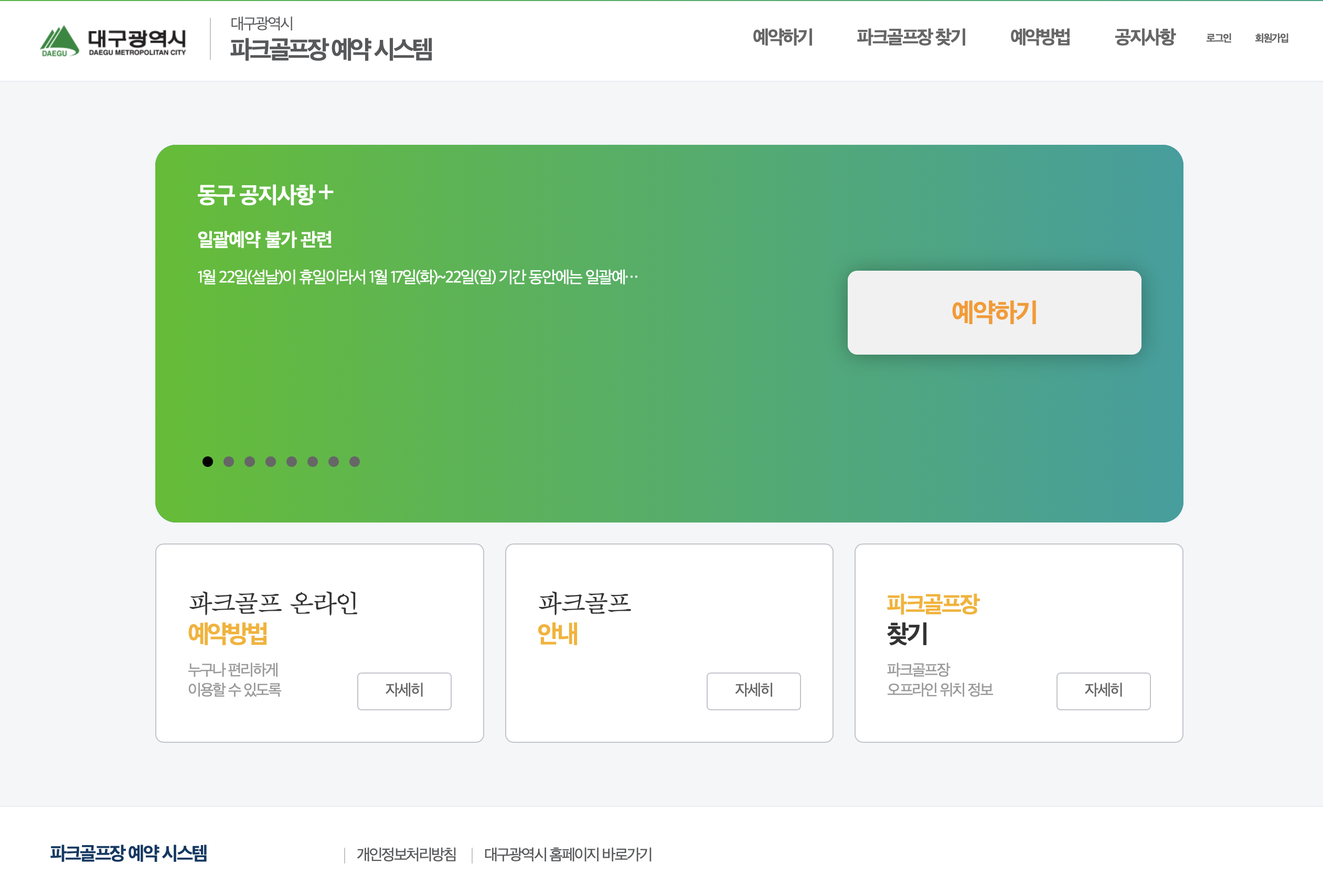
Task: Go to 공지사항 in the top menu
Action: 1145,38
